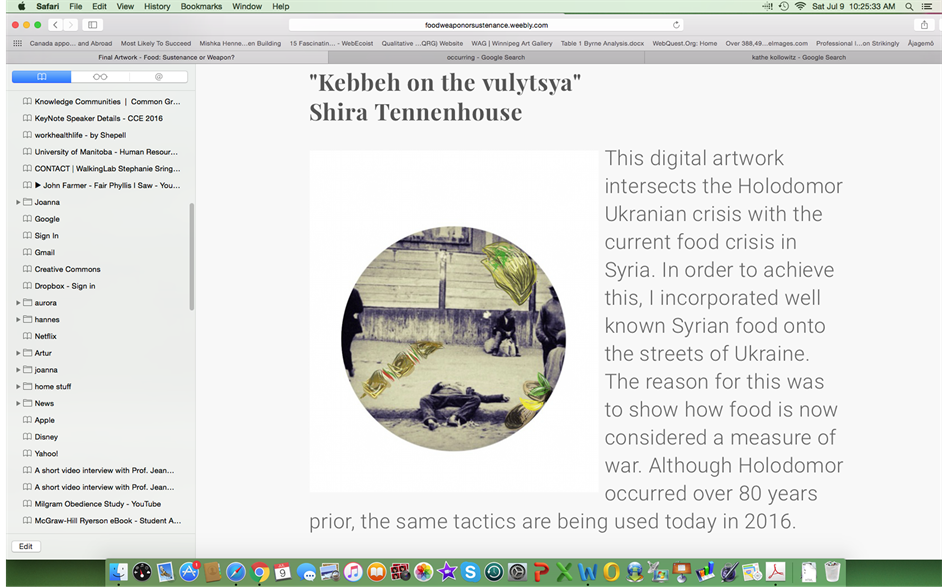Open the Share button in Safari toolbar
942x587 pixels.
pyautogui.click(x=924, y=25)
